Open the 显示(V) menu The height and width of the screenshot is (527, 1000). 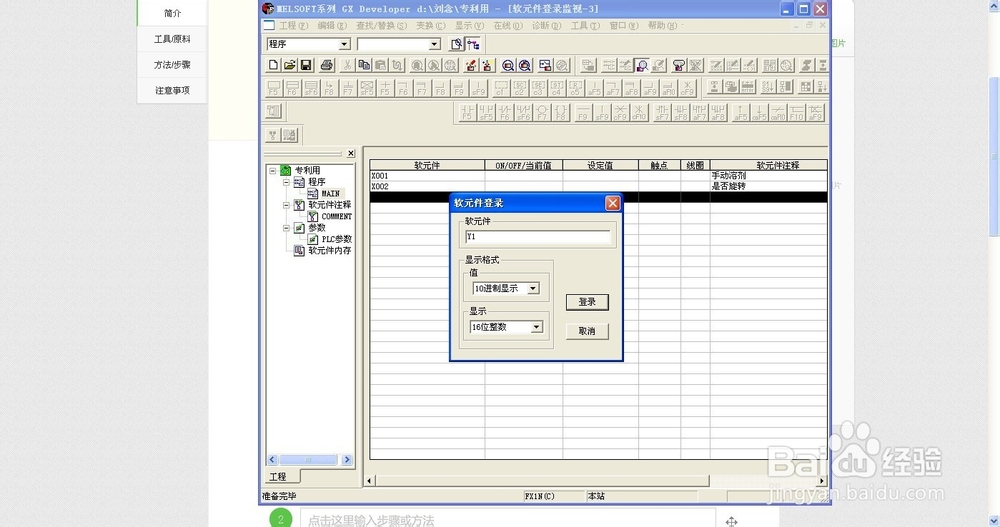(x=469, y=26)
